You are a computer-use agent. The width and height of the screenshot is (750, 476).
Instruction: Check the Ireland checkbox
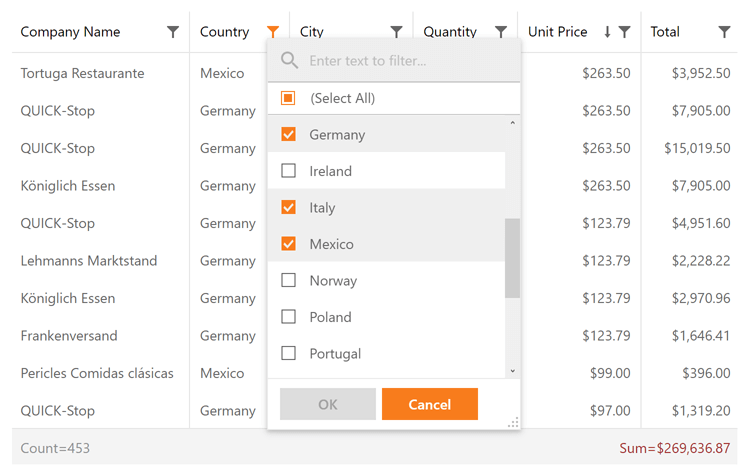coord(289,171)
